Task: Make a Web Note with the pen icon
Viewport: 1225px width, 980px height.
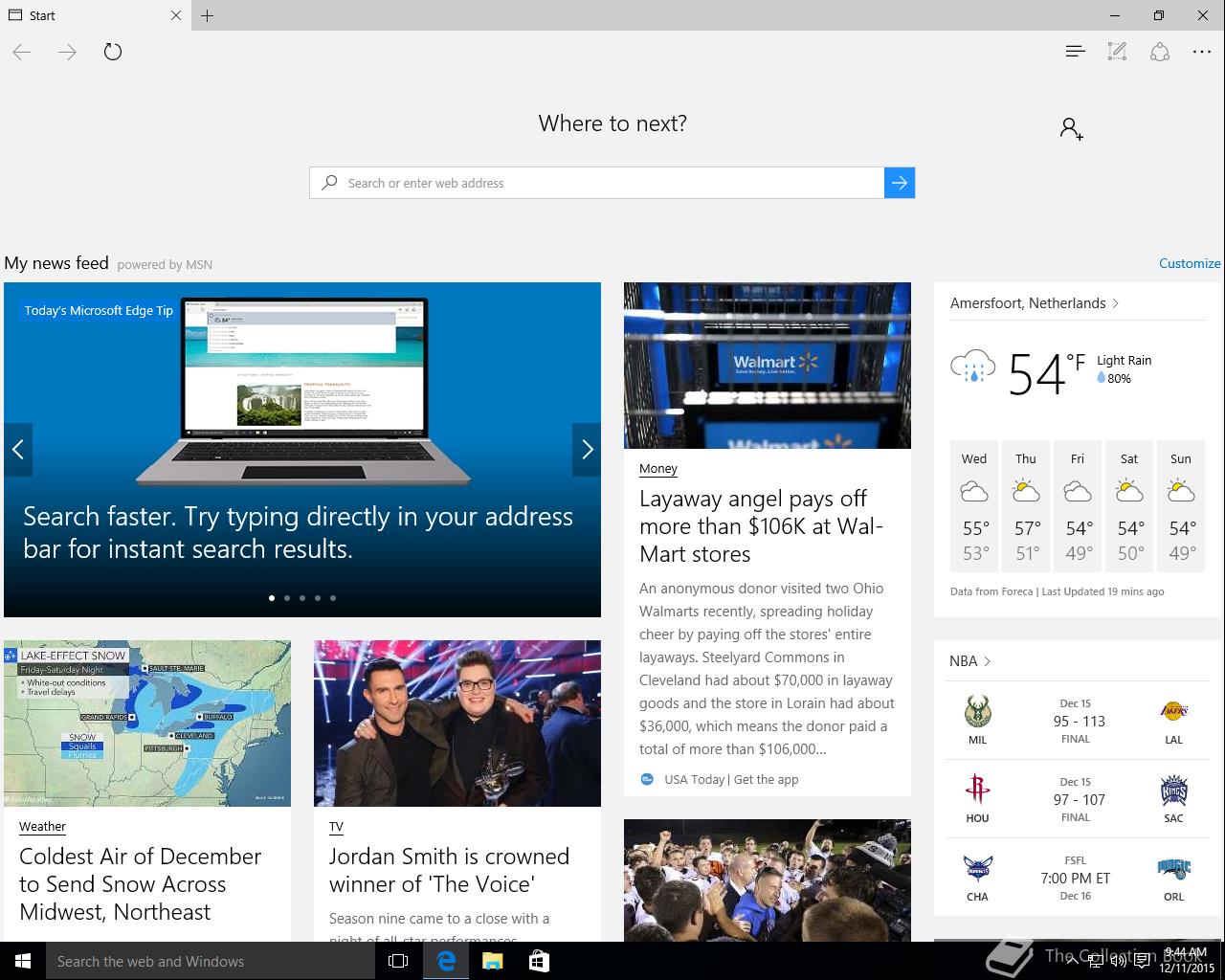Action: click(1117, 52)
